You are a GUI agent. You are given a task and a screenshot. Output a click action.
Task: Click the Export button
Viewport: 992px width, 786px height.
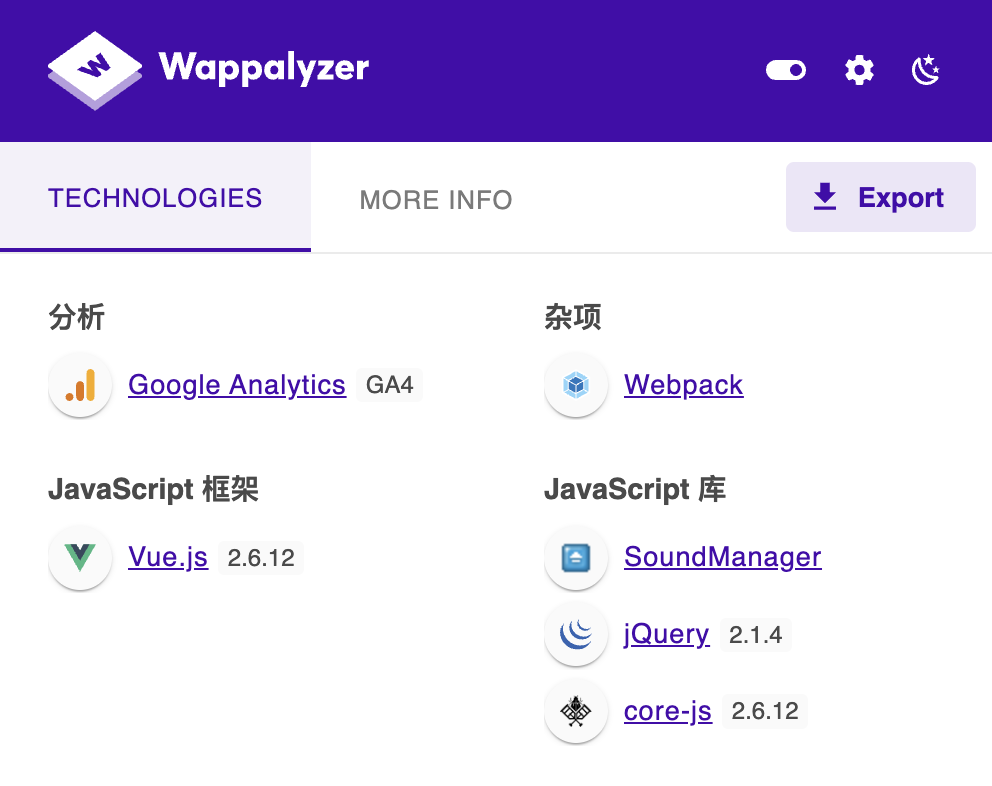881,197
